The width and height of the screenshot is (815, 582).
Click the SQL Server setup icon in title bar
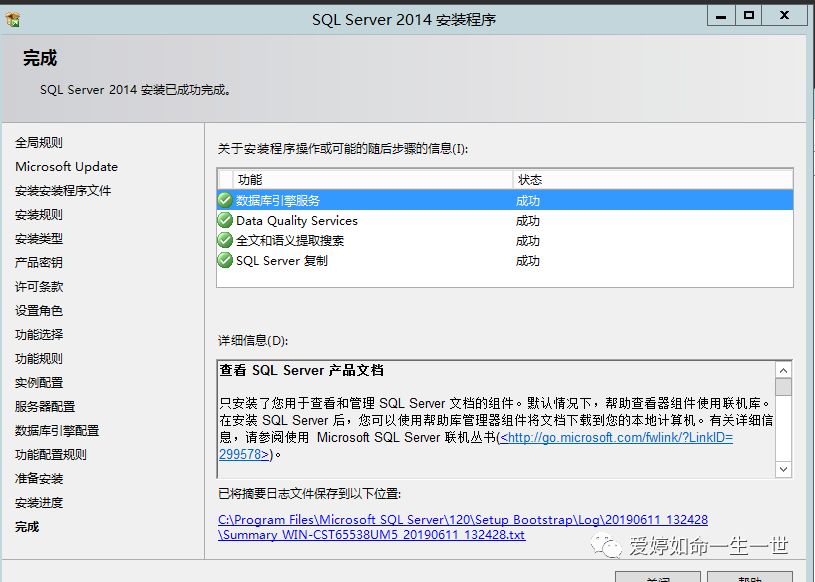pyautogui.click(x=13, y=20)
